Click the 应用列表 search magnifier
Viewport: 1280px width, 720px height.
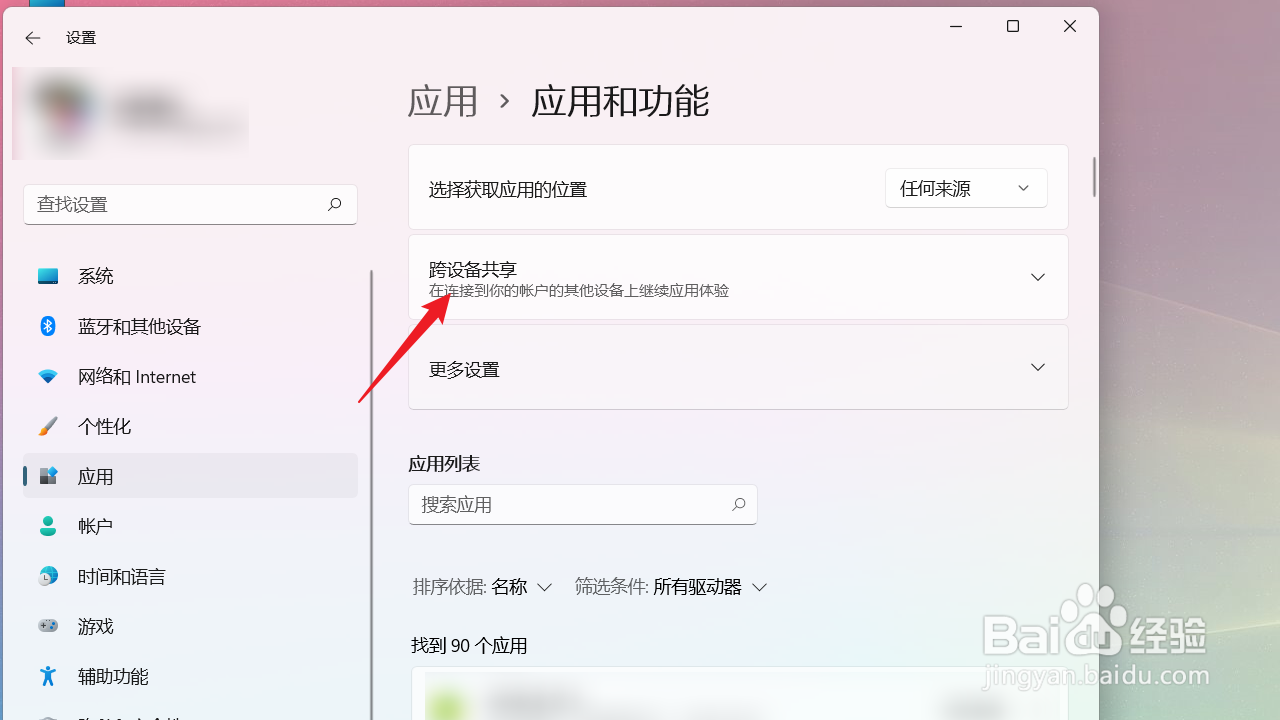point(738,504)
